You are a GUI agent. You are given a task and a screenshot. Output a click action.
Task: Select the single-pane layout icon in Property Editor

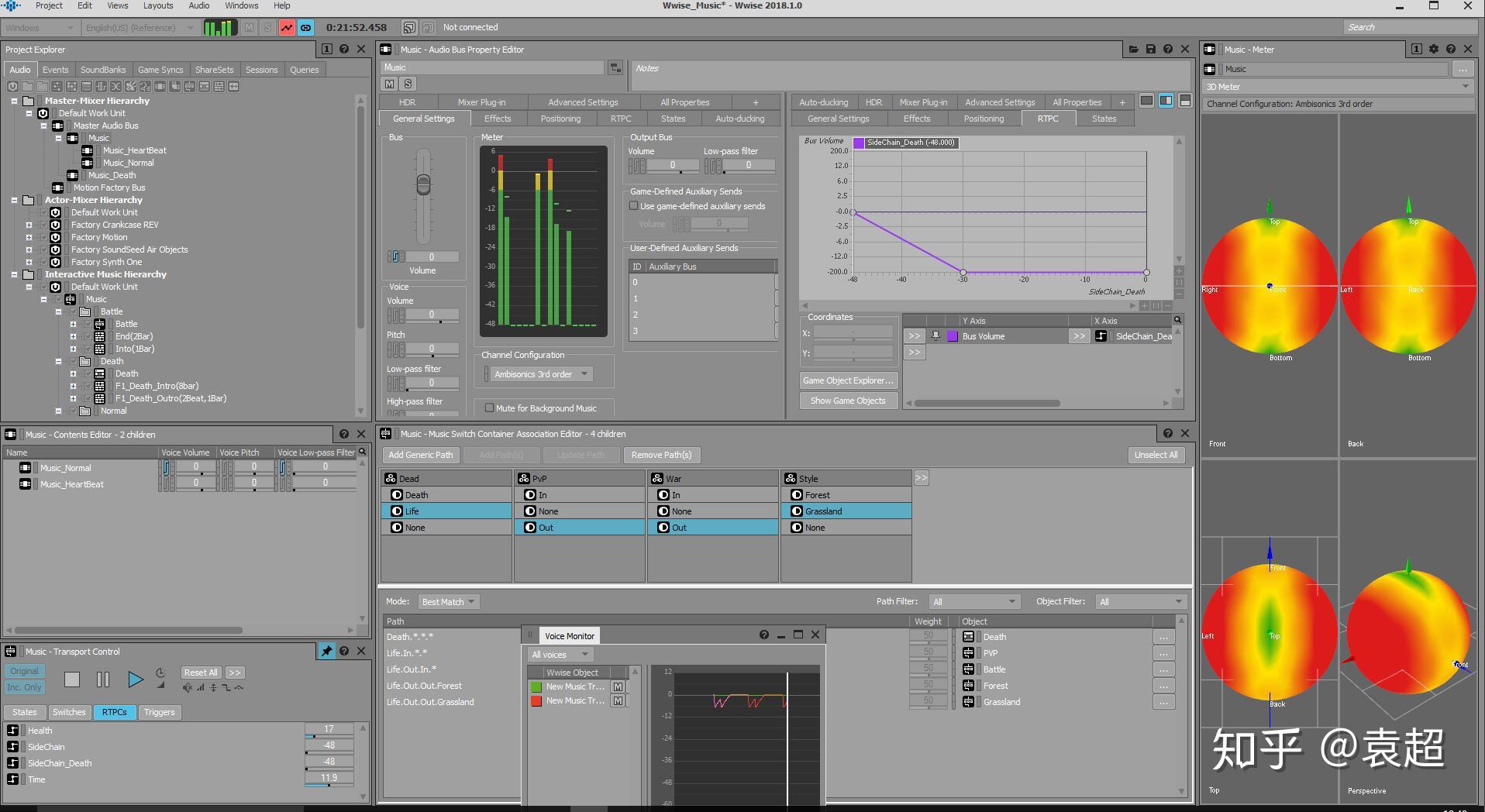[1147, 101]
